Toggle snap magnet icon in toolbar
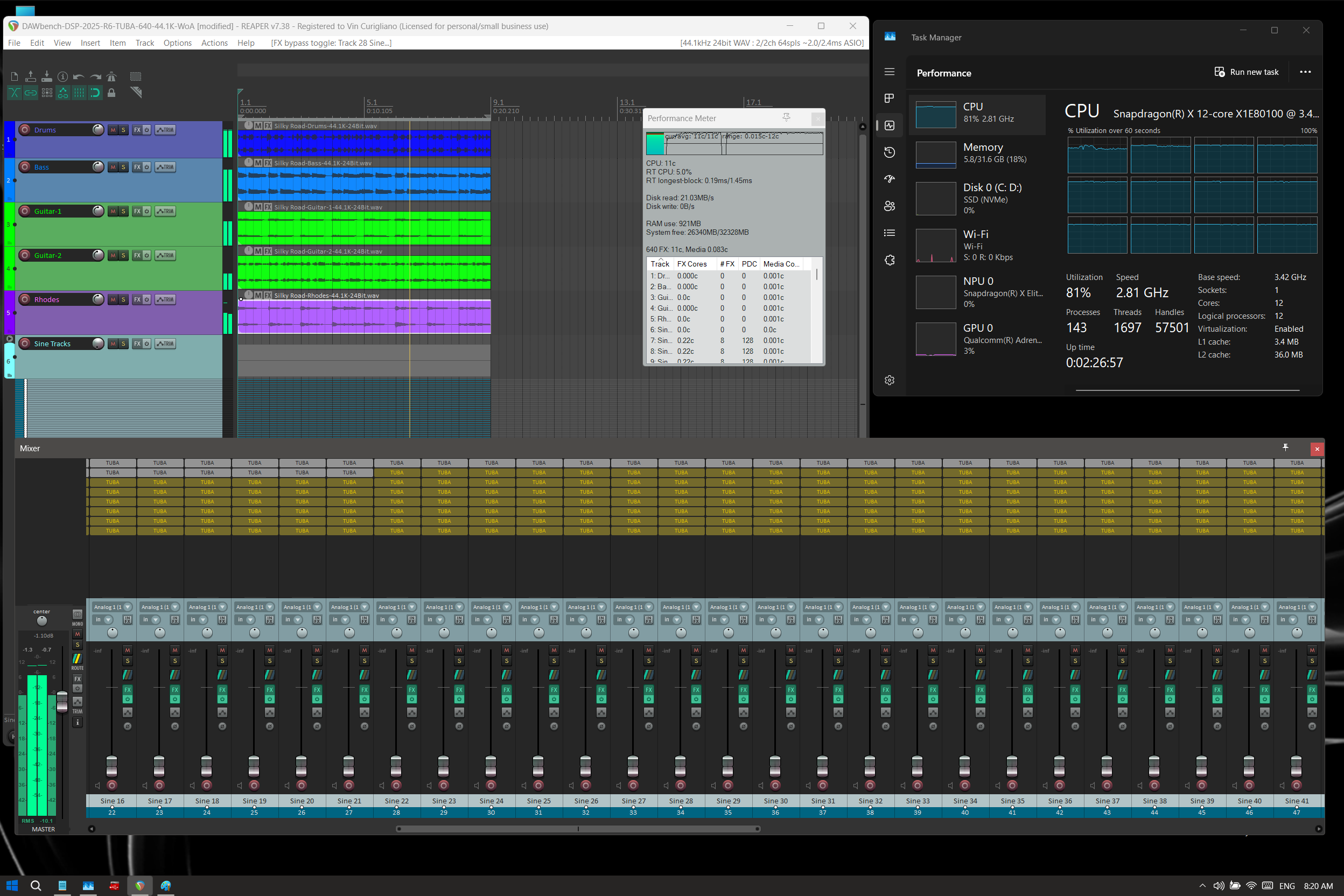This screenshot has height=896, width=1344. coord(95,93)
